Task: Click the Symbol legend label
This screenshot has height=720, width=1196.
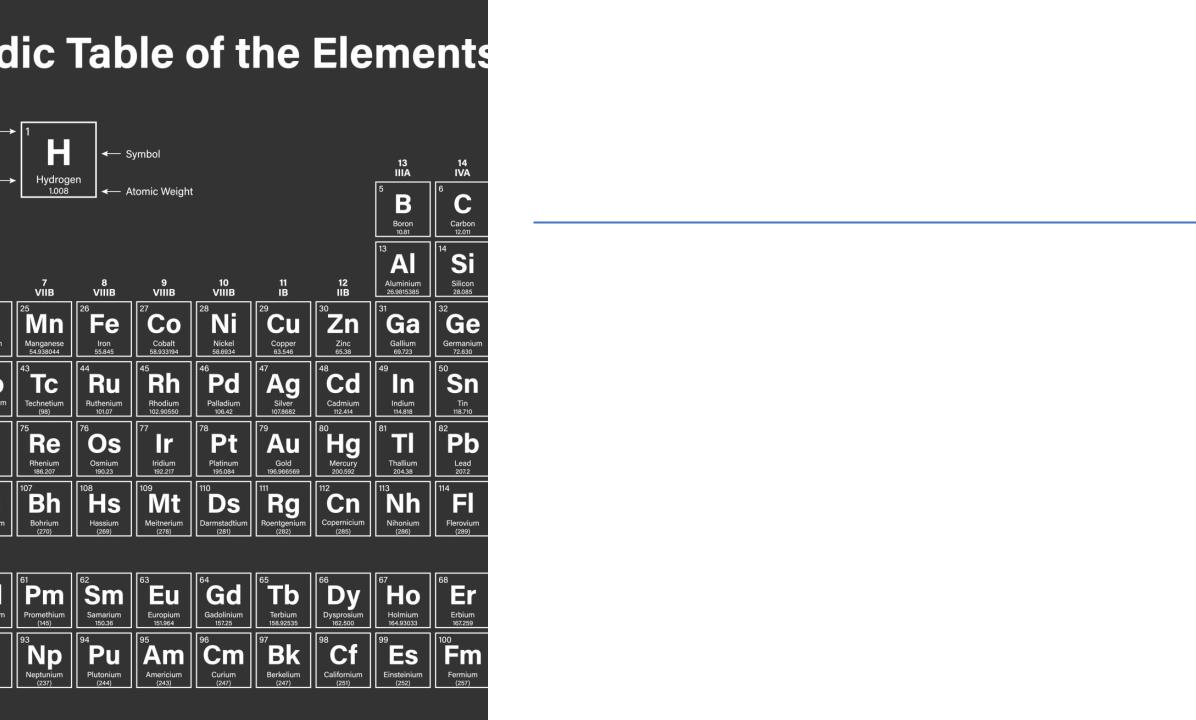Action: click(x=143, y=154)
